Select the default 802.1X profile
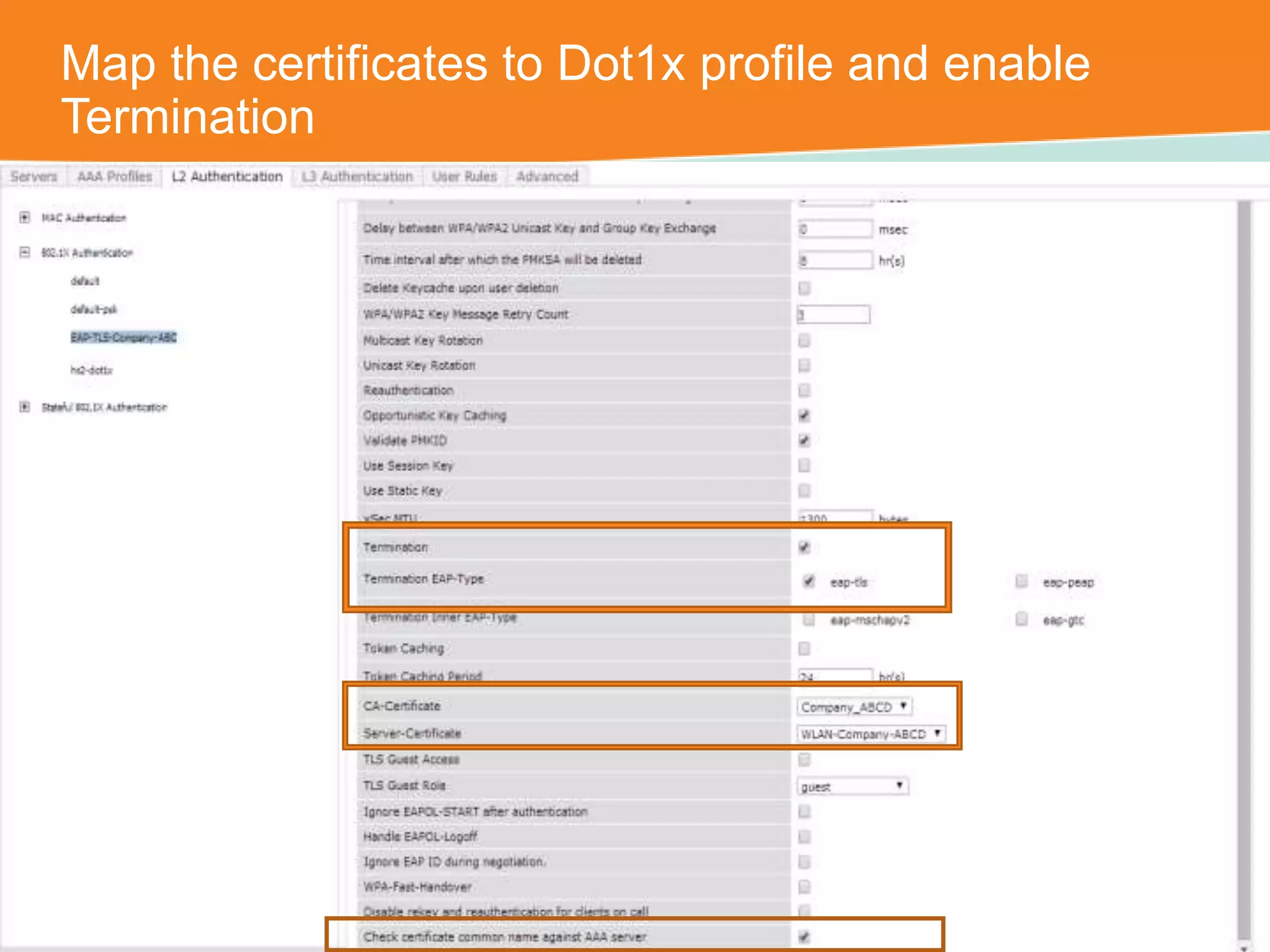Image resolution: width=1270 pixels, height=952 pixels. (x=85, y=281)
